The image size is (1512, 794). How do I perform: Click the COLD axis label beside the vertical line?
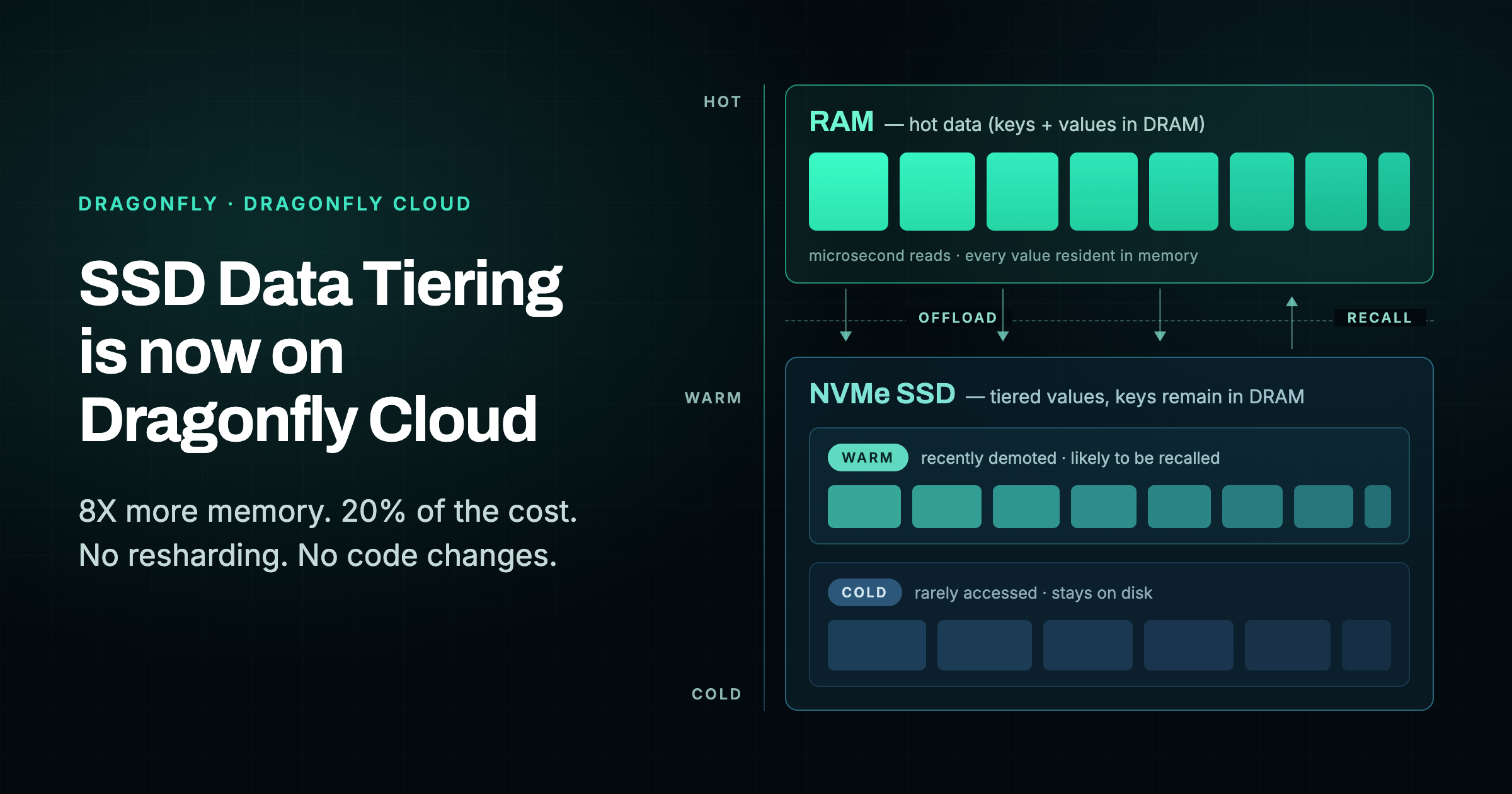pos(717,694)
